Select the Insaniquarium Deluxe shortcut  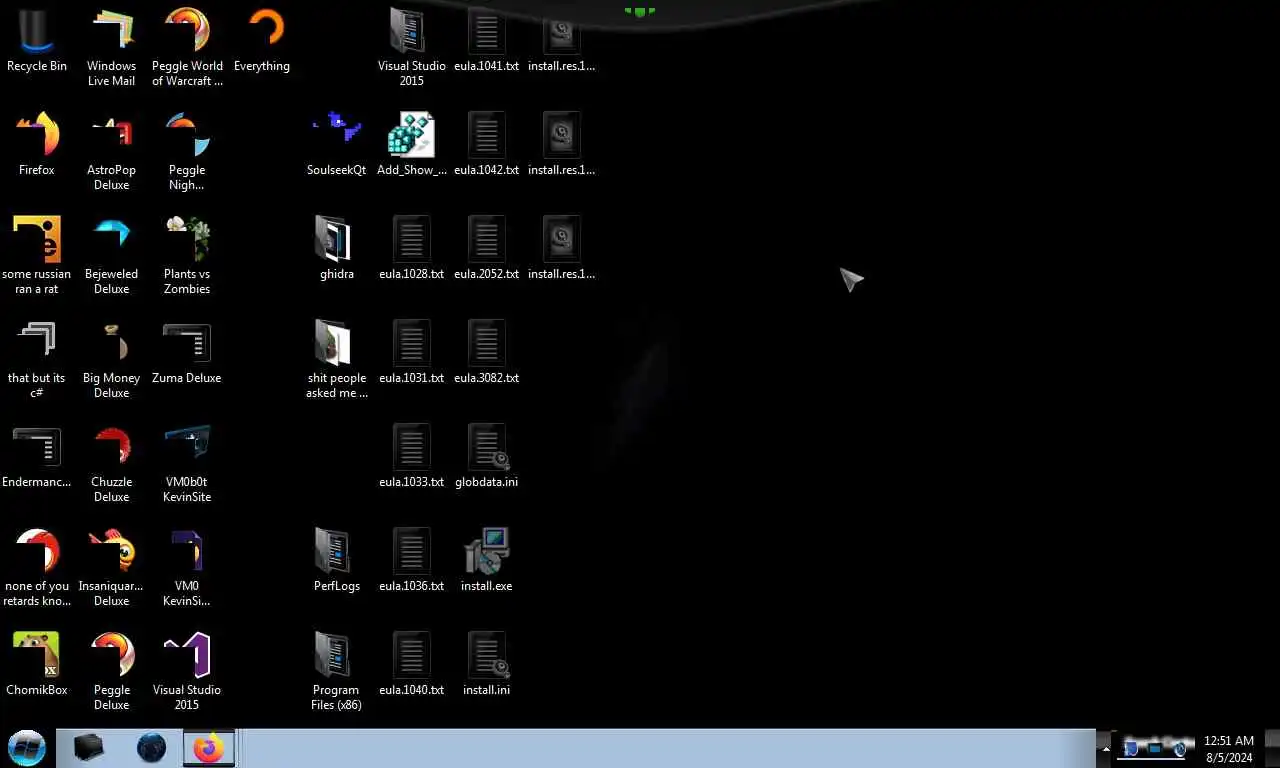coord(111,568)
